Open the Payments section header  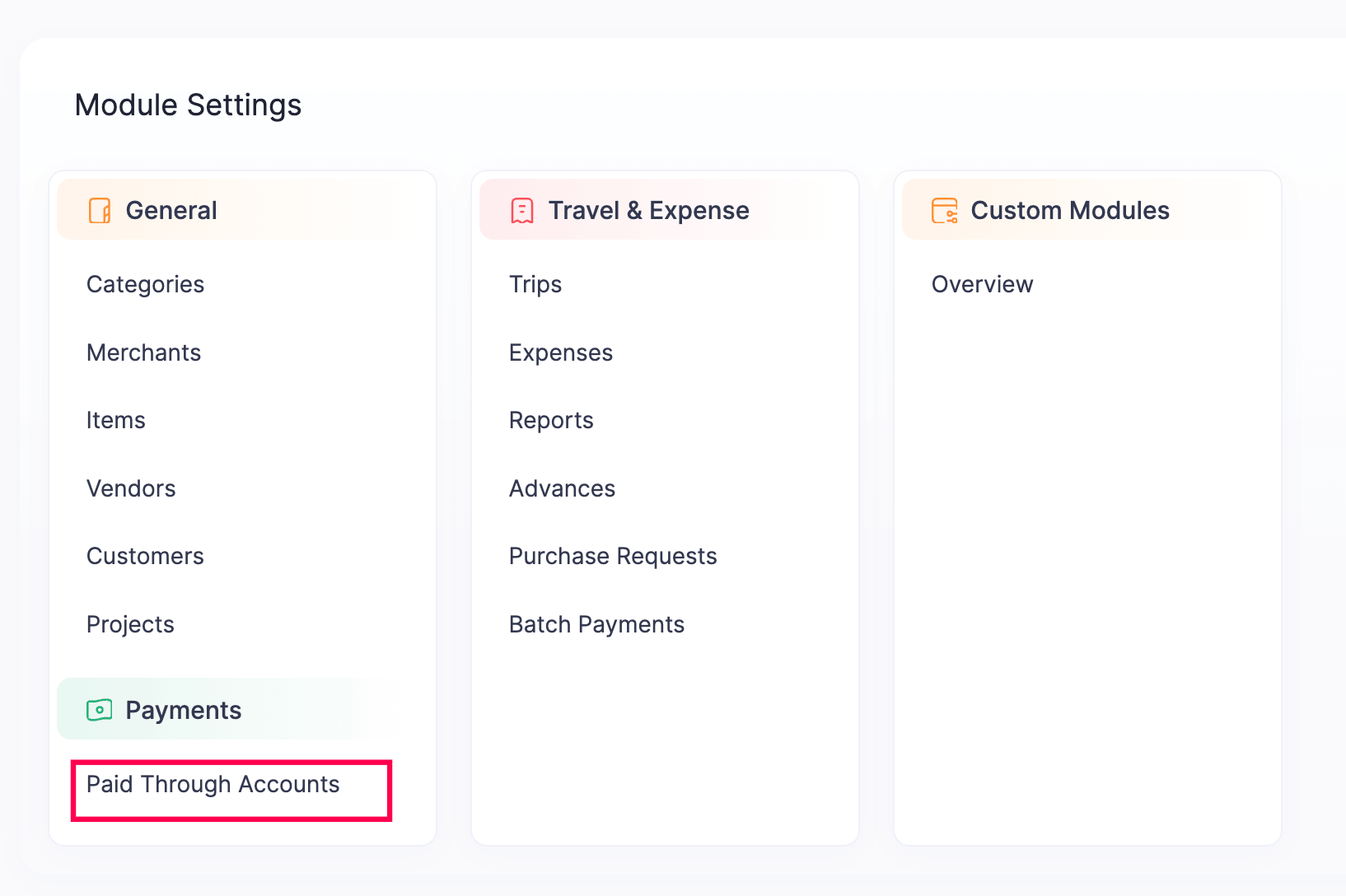point(183,709)
